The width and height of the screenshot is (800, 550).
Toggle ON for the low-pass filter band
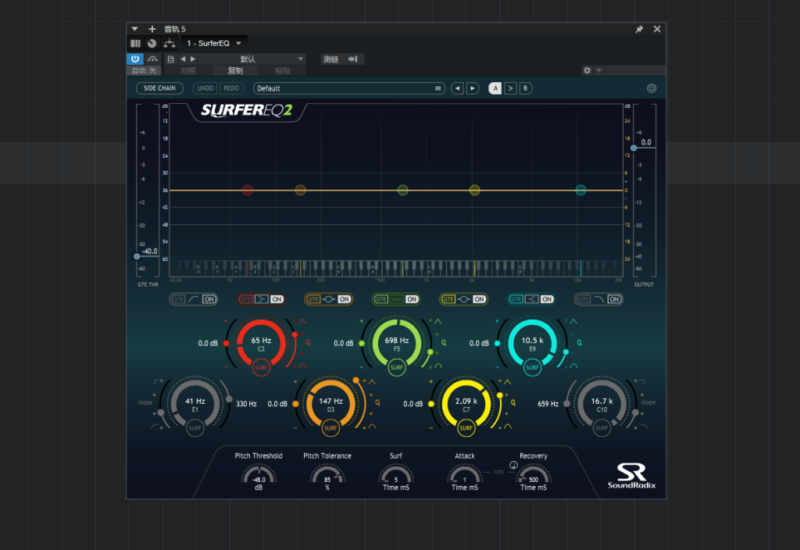614,299
